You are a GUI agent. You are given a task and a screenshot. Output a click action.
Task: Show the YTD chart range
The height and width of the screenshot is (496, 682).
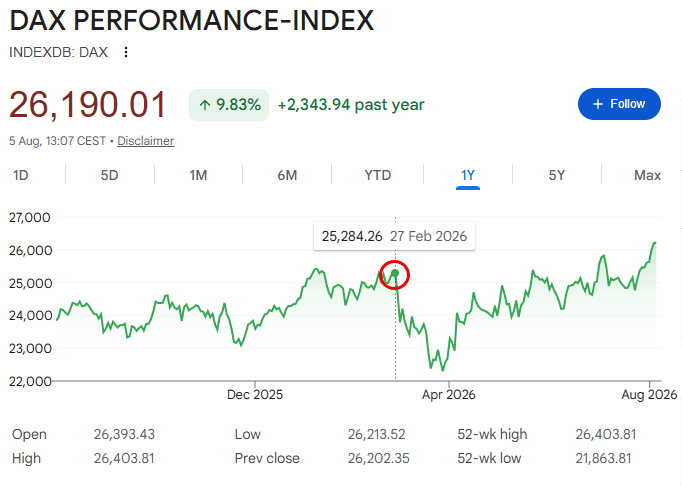click(378, 175)
